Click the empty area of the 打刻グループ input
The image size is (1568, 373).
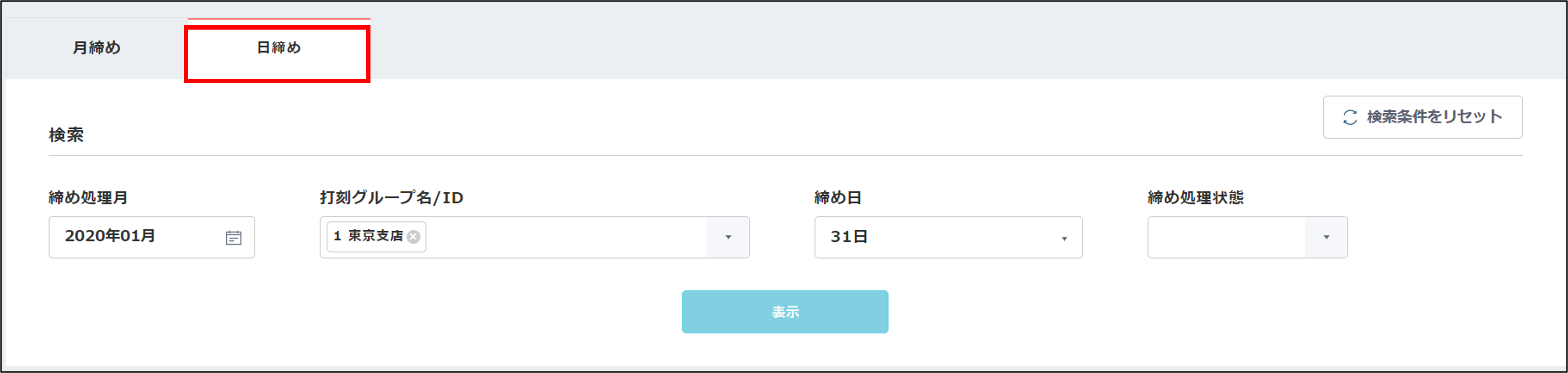pyautogui.click(x=566, y=237)
